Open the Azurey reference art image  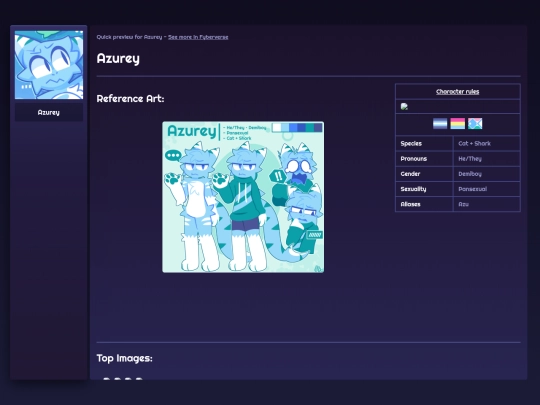pos(243,197)
